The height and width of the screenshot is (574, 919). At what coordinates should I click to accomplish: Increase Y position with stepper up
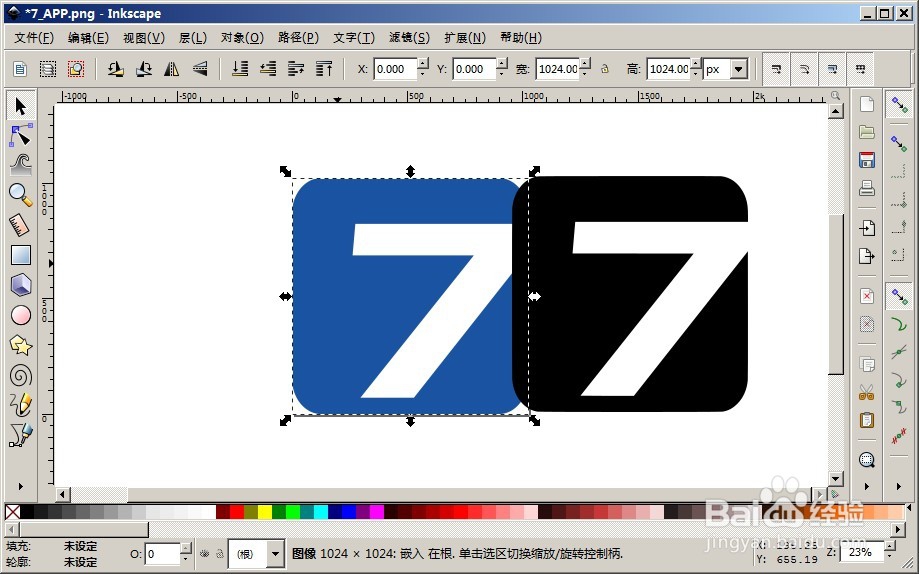502,63
